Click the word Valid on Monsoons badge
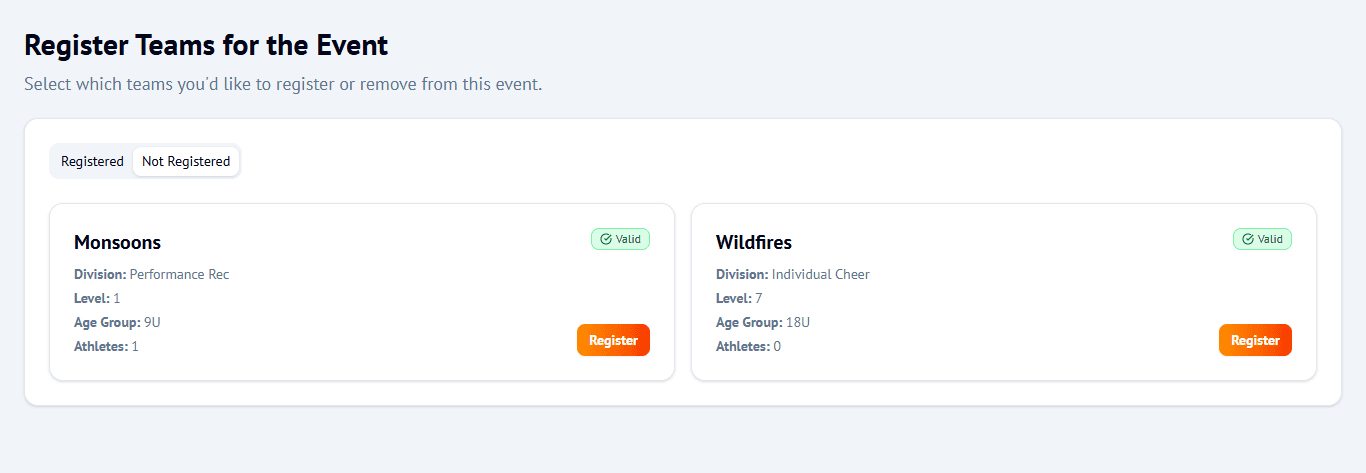Viewport: 1366px width, 473px height. [628, 239]
